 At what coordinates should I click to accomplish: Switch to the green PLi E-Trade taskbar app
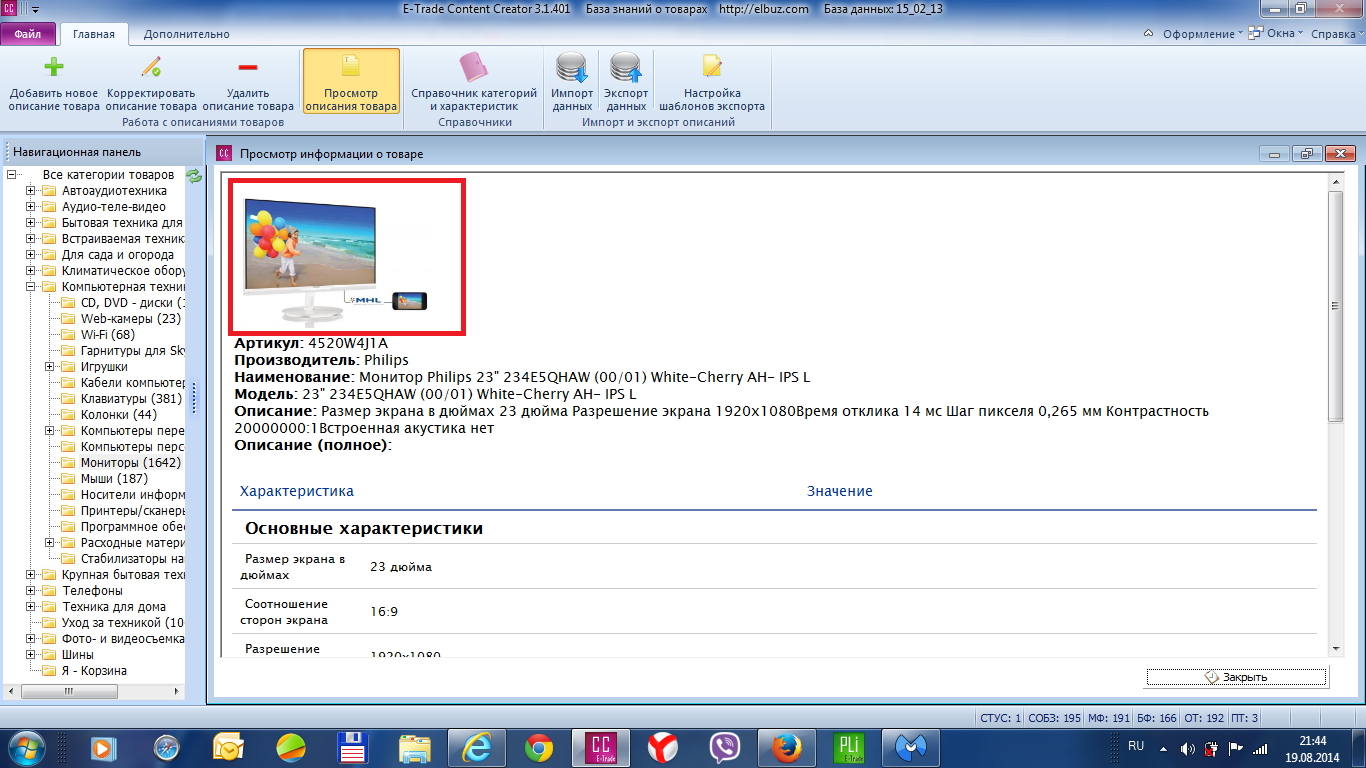tap(849, 748)
